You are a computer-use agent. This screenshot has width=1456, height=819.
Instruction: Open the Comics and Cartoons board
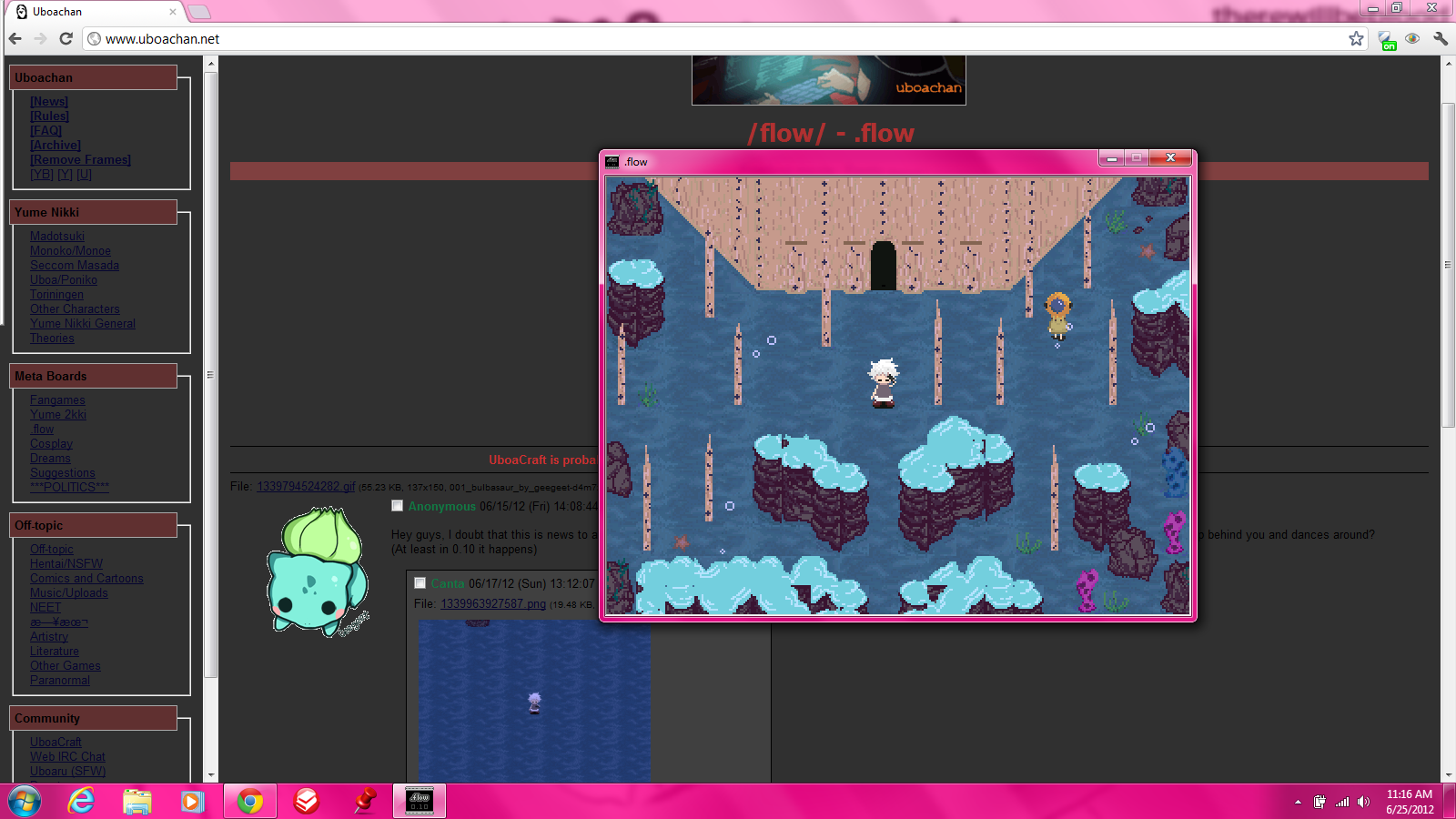[x=86, y=579]
